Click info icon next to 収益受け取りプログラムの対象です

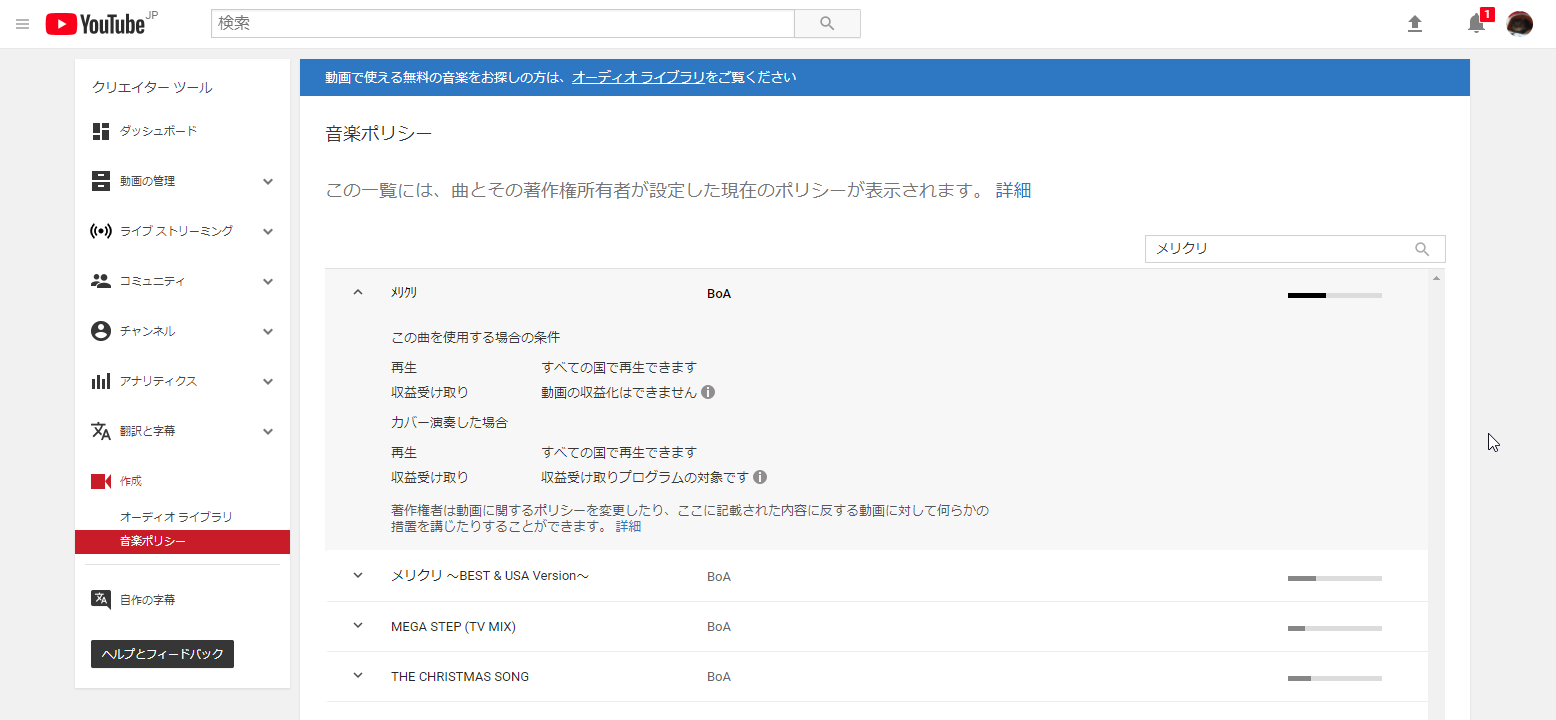pos(760,477)
